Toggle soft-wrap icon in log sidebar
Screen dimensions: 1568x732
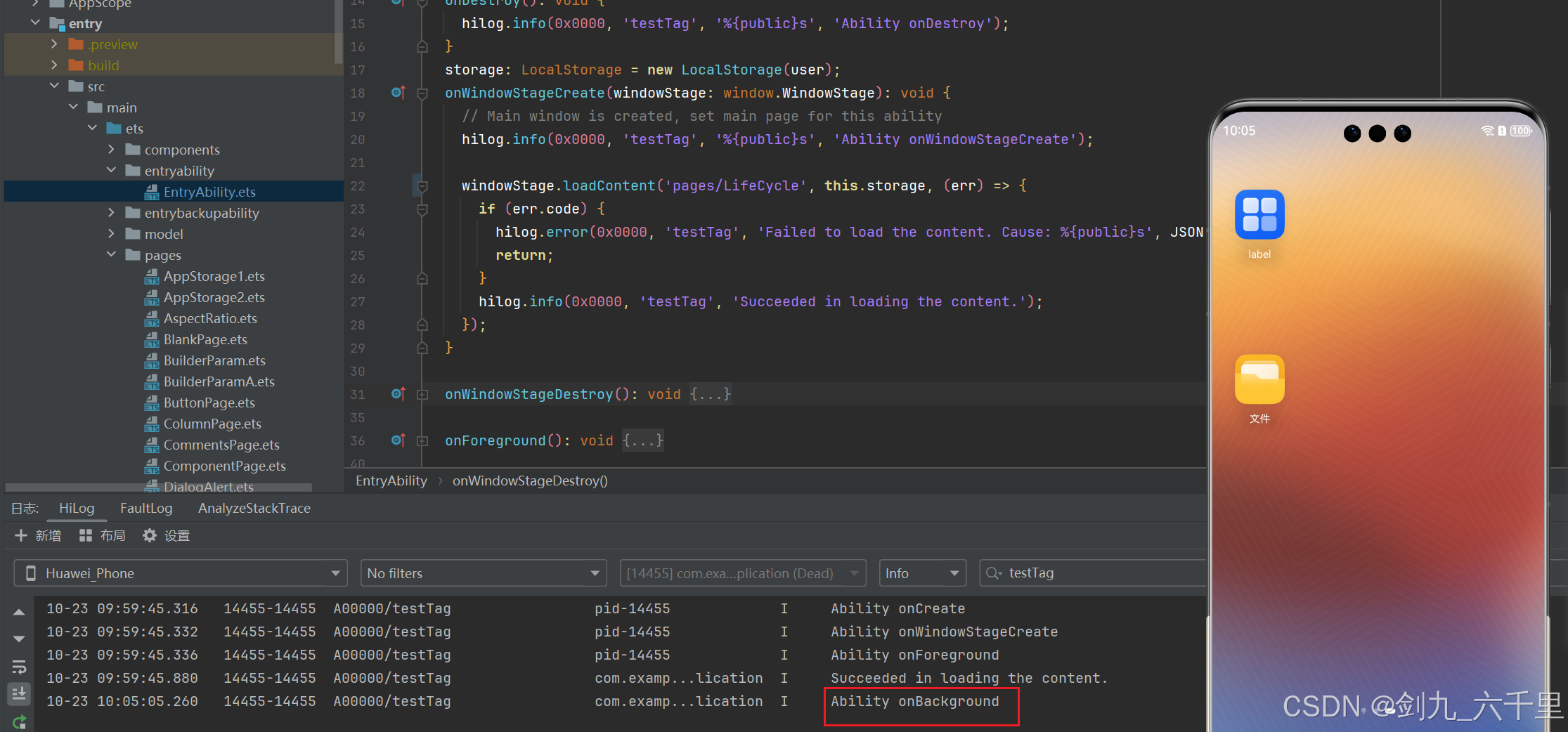pyautogui.click(x=19, y=667)
